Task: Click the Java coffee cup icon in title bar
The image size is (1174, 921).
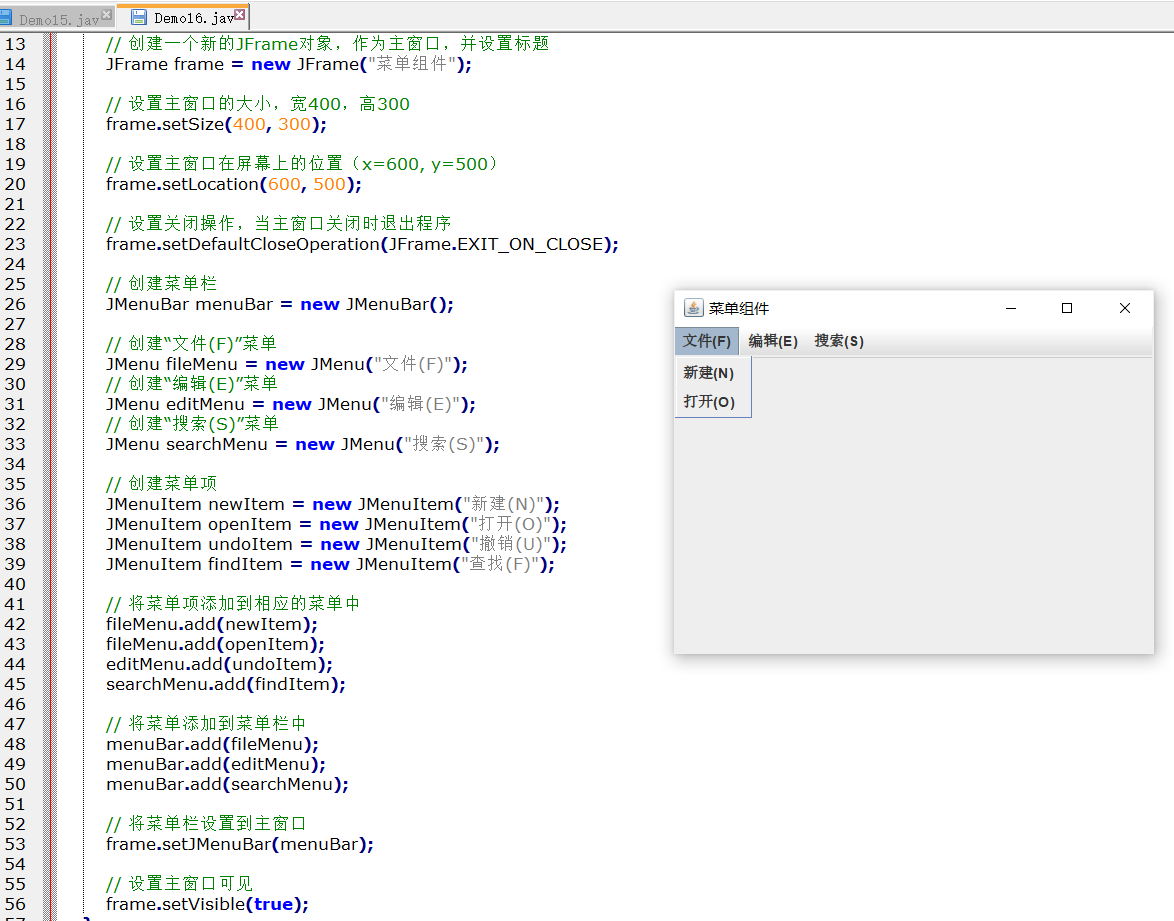Action: (692, 308)
